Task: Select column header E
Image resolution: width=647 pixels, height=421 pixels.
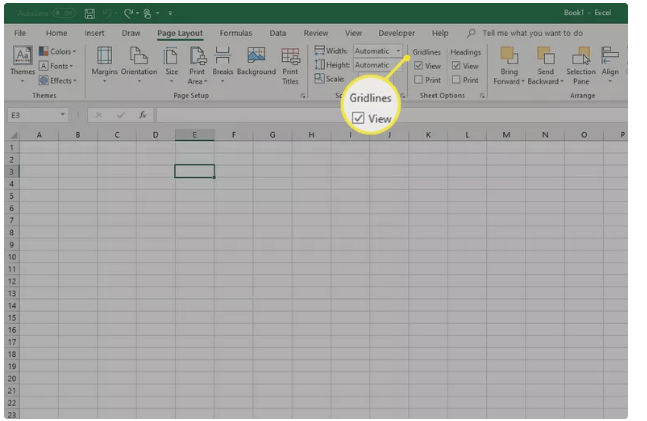Action: 194,134
